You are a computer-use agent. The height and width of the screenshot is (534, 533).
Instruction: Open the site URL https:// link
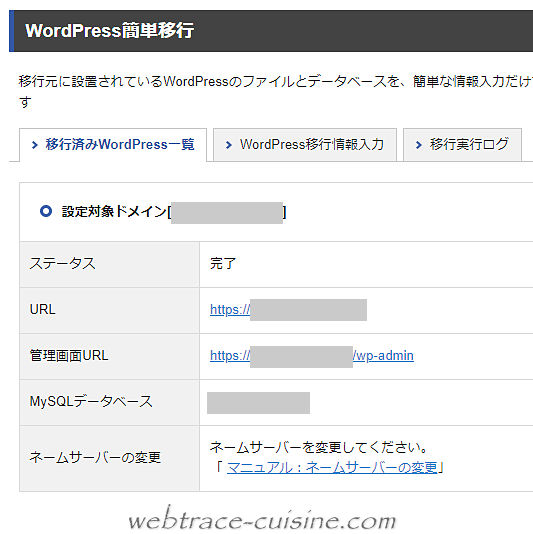click(288, 310)
